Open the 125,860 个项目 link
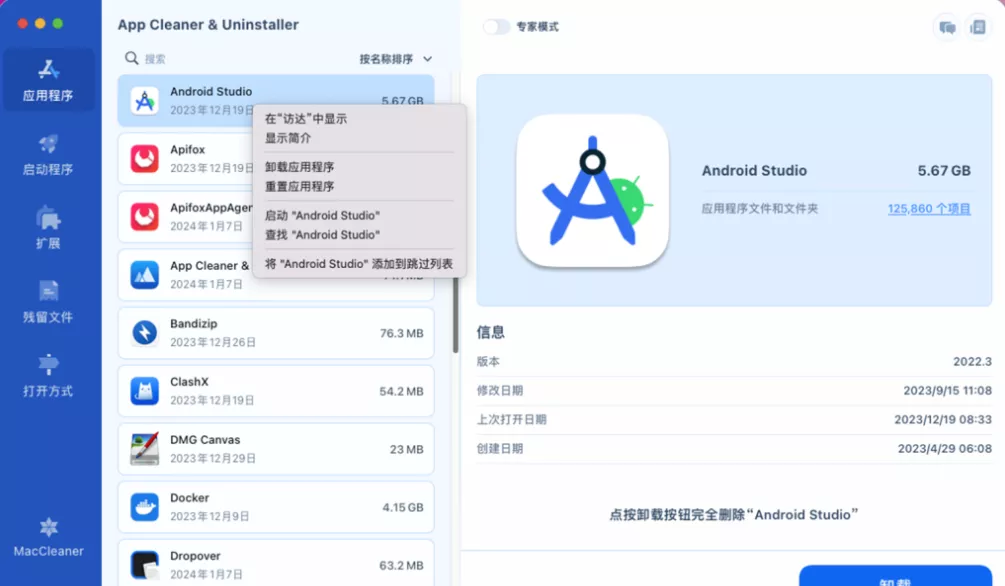 929,208
